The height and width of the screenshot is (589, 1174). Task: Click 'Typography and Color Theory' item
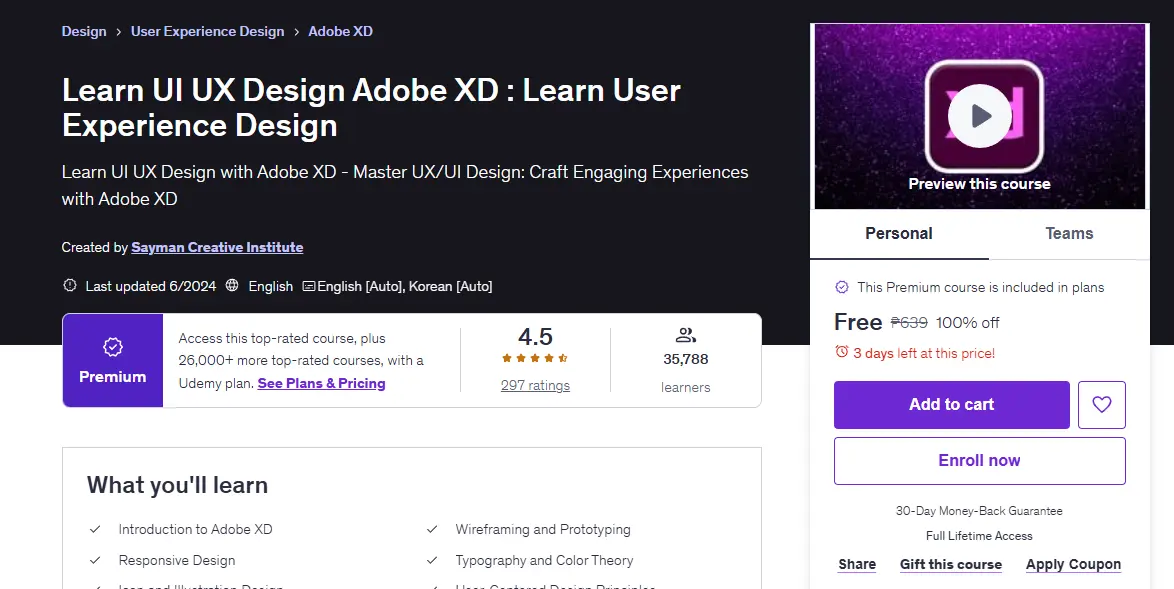(544, 560)
